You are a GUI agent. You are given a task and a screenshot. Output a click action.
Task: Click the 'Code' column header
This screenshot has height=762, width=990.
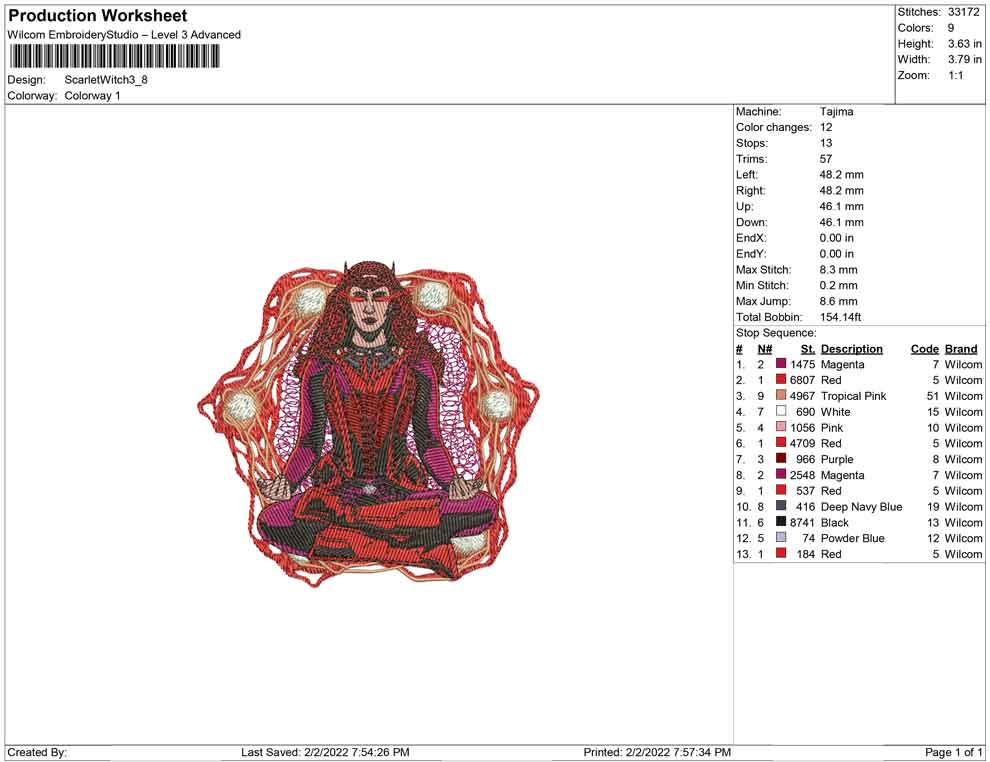(x=924, y=348)
